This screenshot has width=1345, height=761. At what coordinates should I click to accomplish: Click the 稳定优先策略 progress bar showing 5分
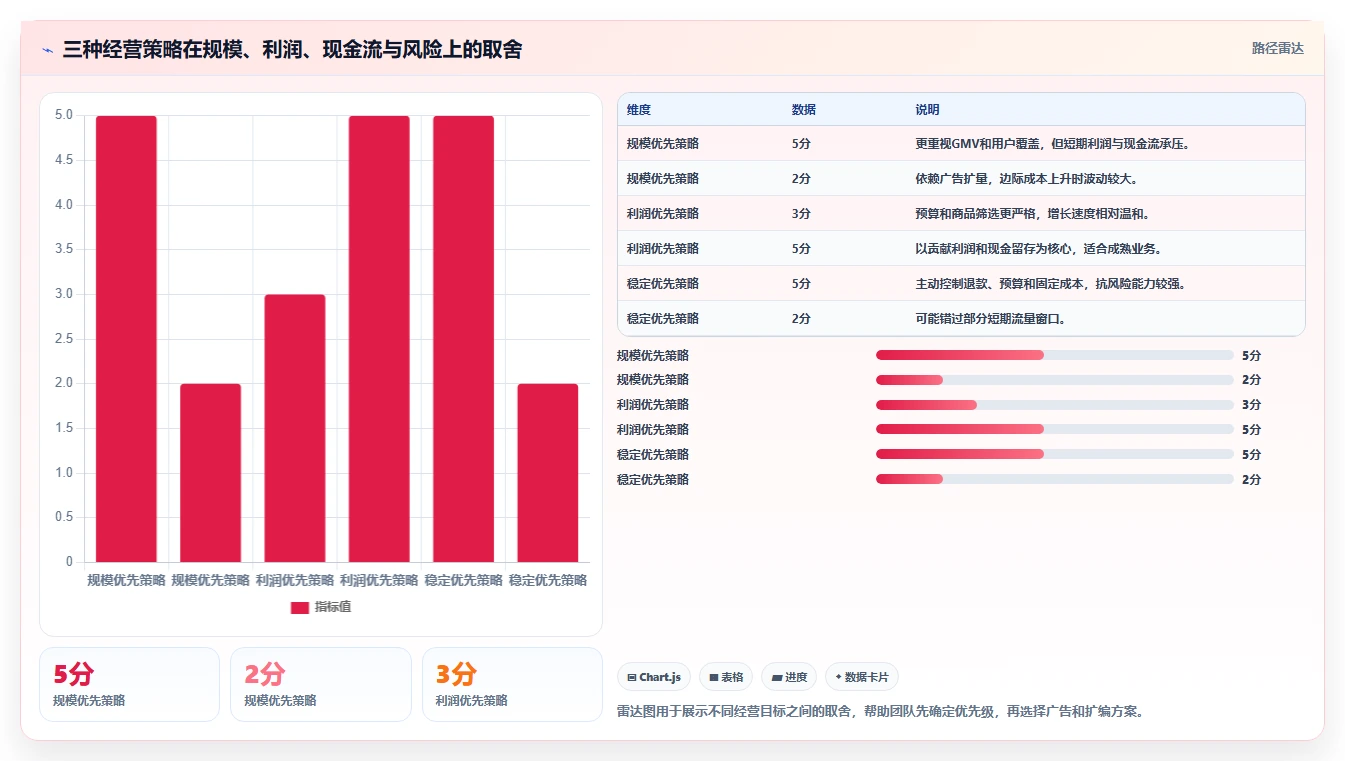[1054, 455]
